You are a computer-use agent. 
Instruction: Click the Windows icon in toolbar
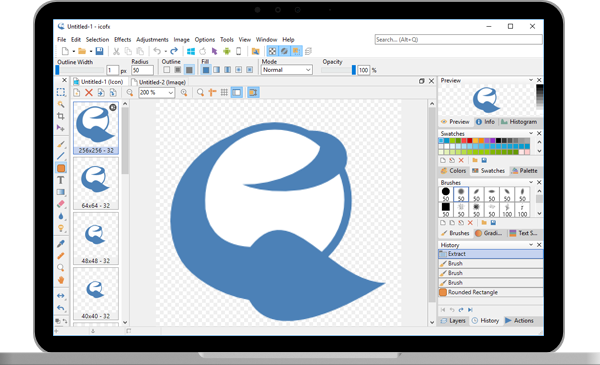191,51
